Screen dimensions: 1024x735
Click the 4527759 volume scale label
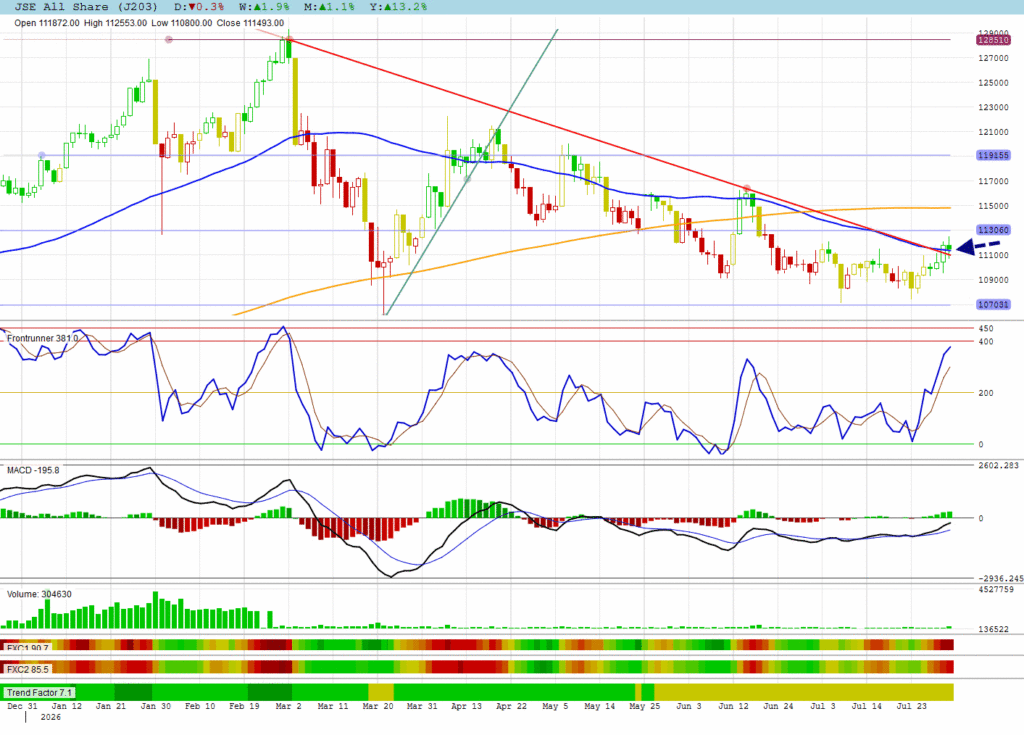click(x=996, y=589)
